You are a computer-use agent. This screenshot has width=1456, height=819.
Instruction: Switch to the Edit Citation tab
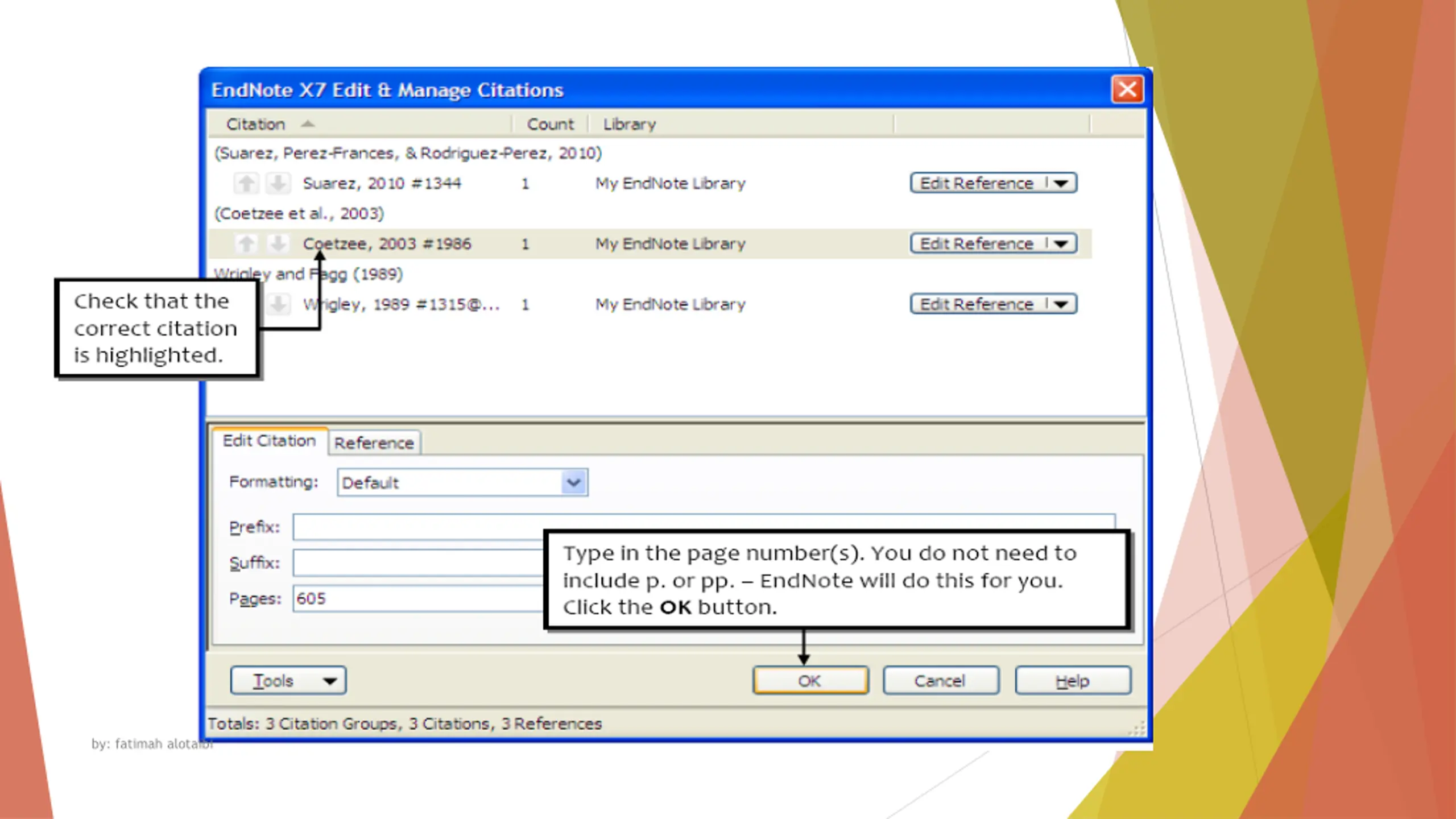point(269,441)
